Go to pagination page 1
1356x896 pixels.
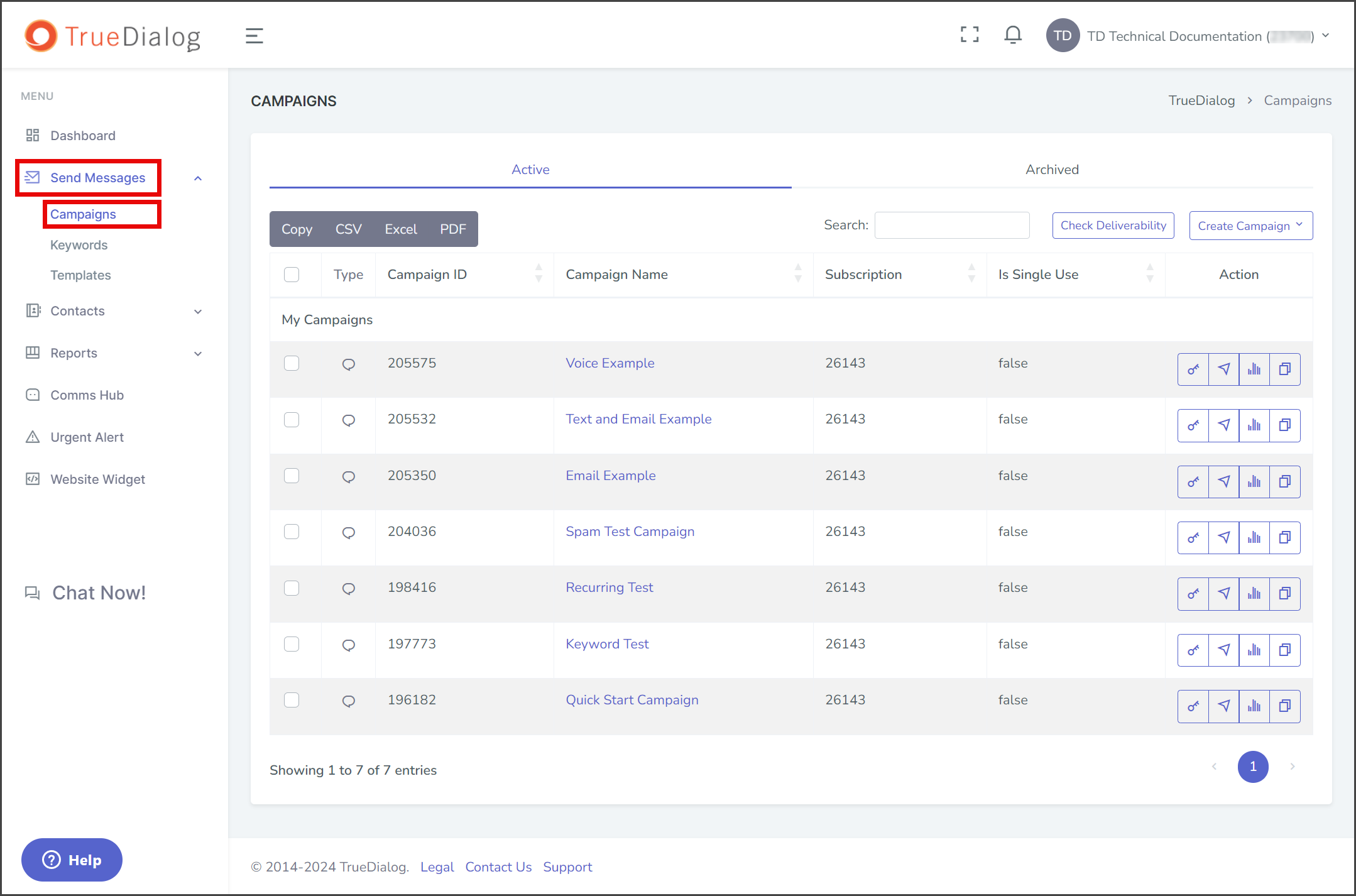1253,767
